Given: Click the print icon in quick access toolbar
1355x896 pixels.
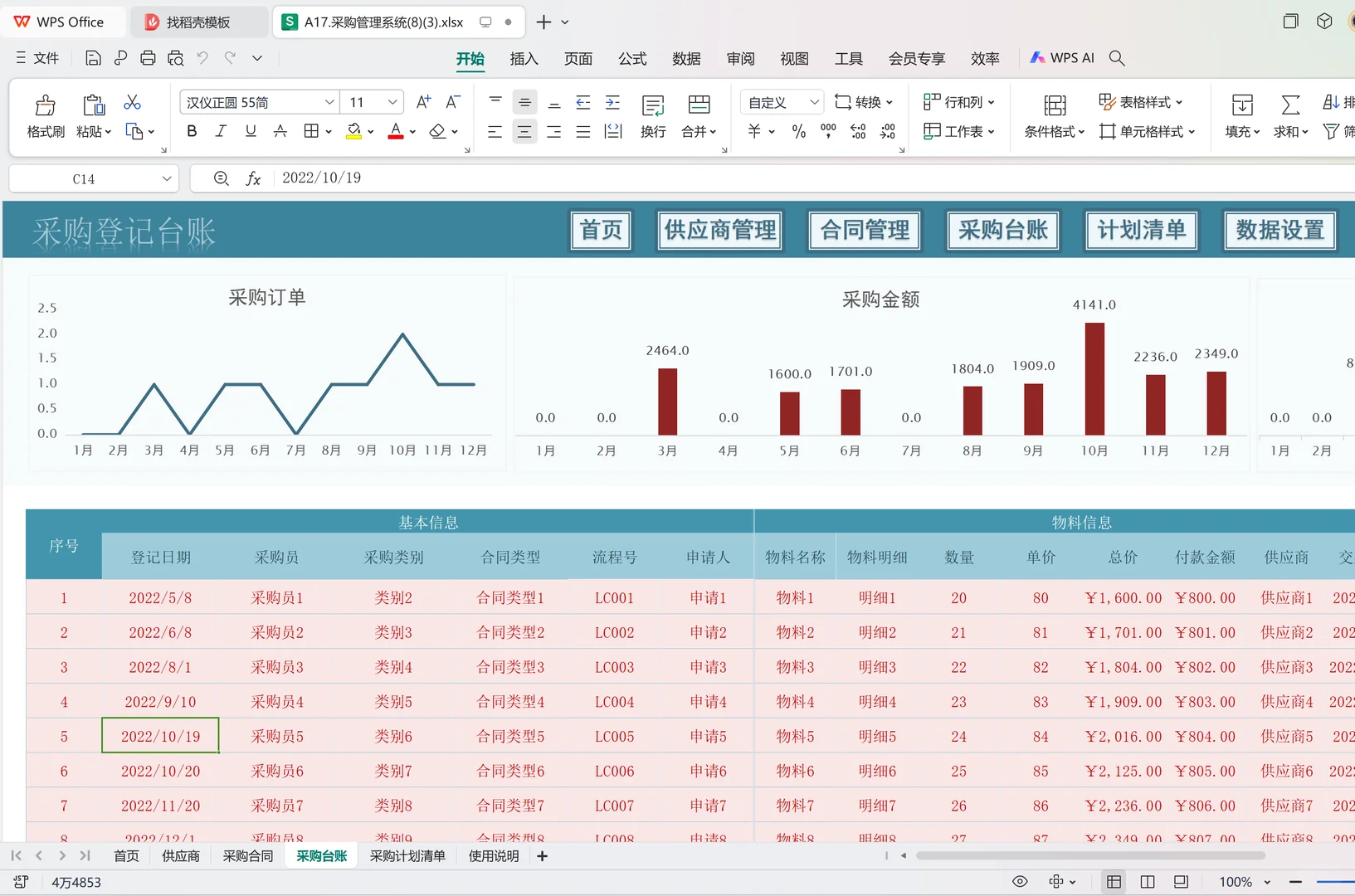Looking at the screenshot, I should 148,57.
